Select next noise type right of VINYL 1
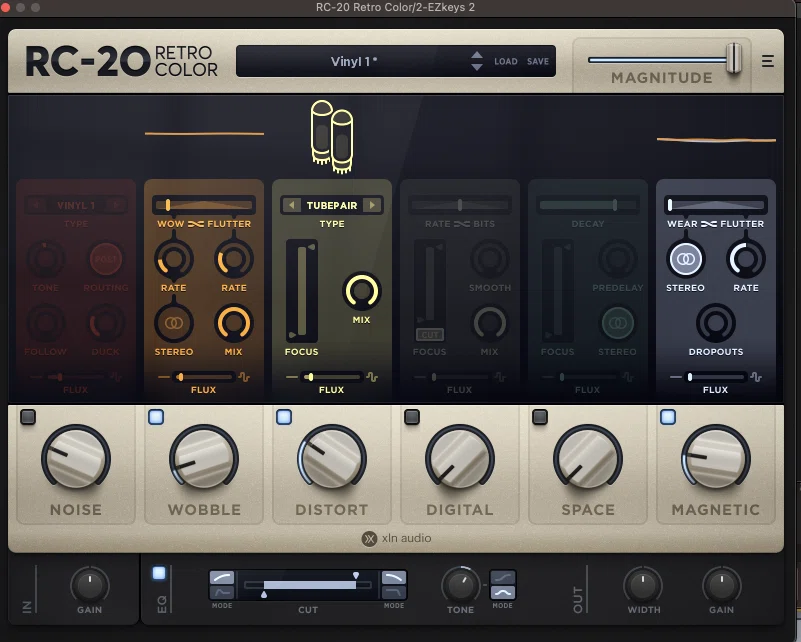801x642 pixels. [116, 205]
